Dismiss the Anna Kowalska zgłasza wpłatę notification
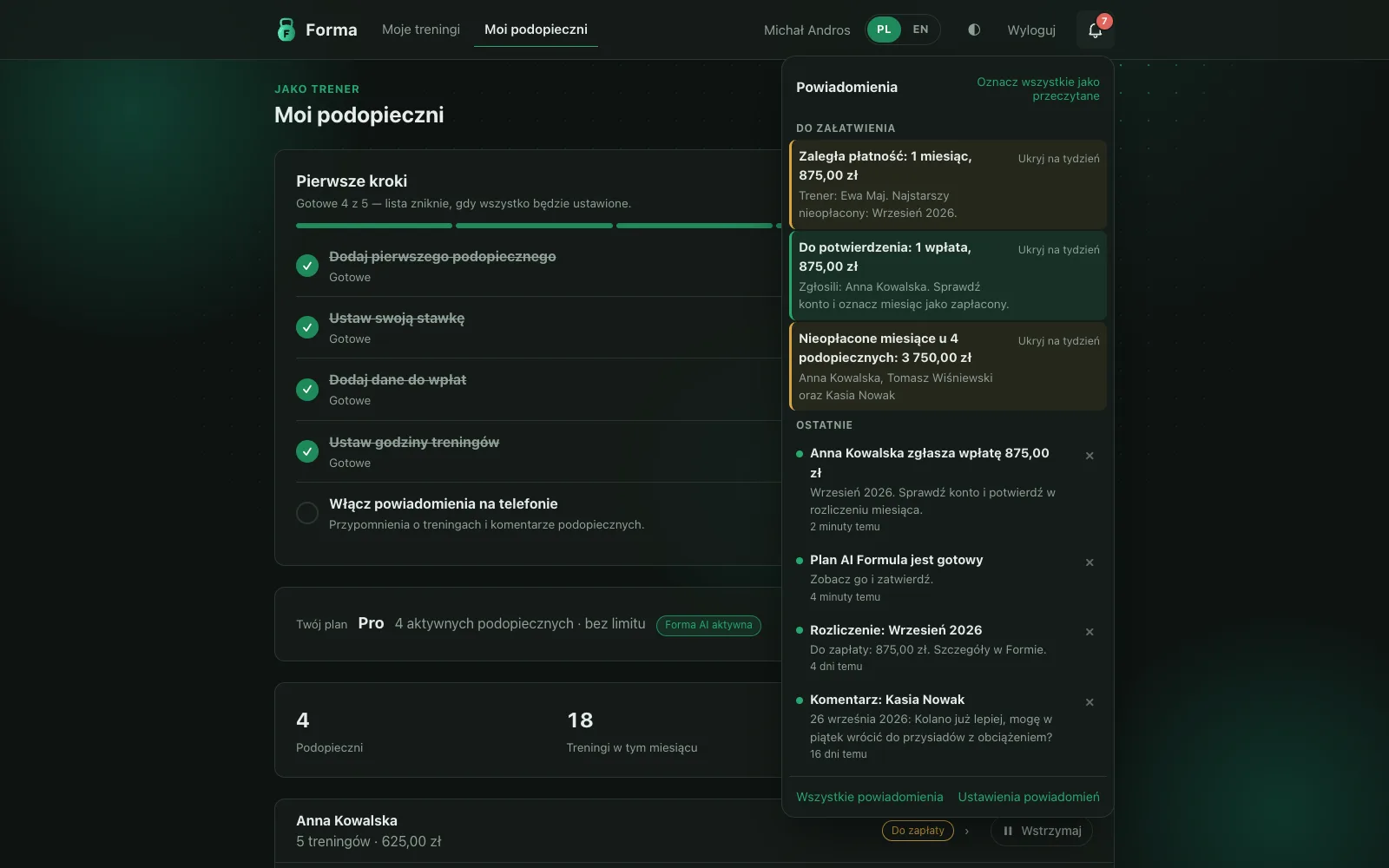Image resolution: width=1389 pixels, height=868 pixels. (1089, 456)
